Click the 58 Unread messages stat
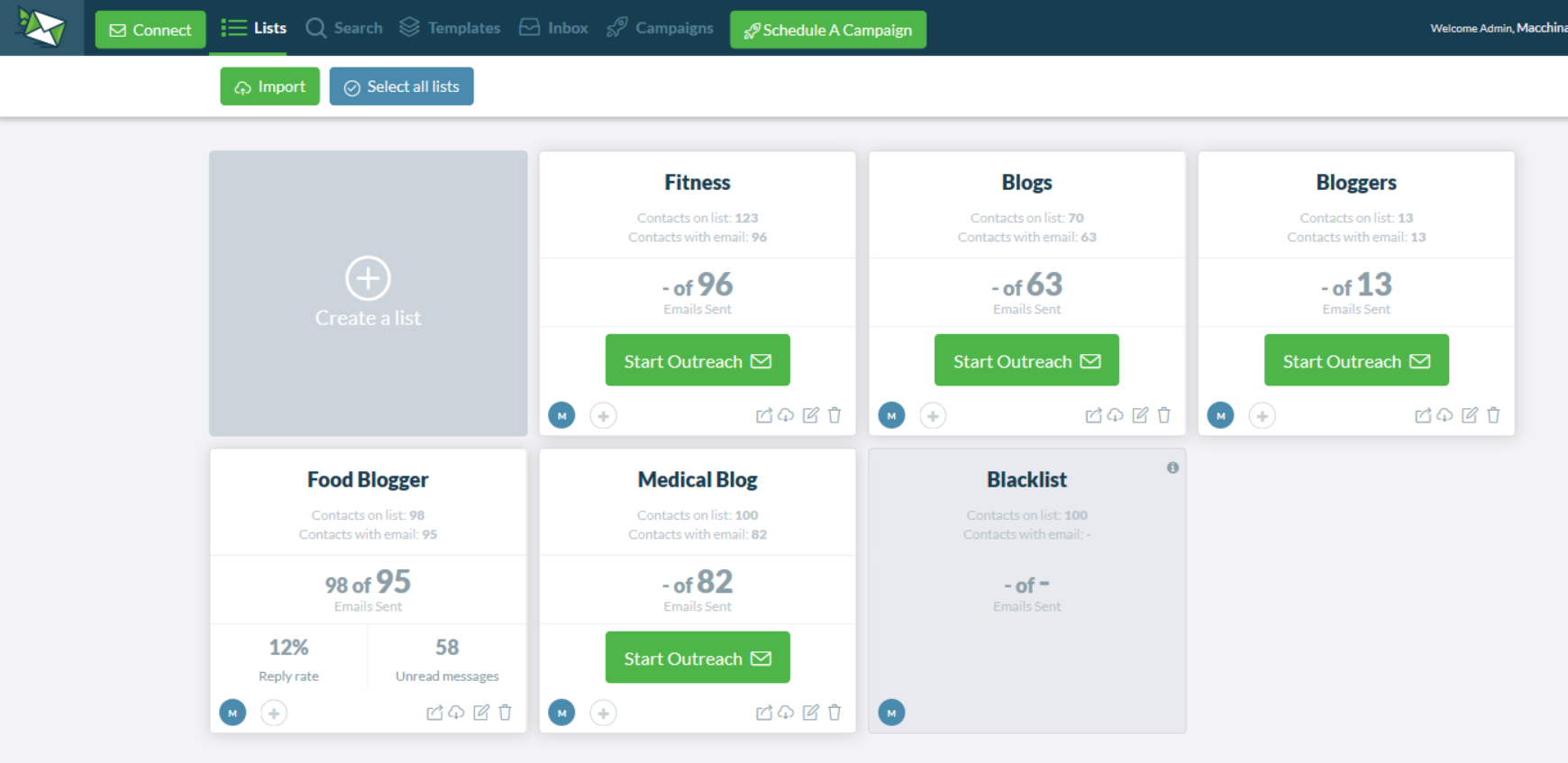 coord(447,659)
